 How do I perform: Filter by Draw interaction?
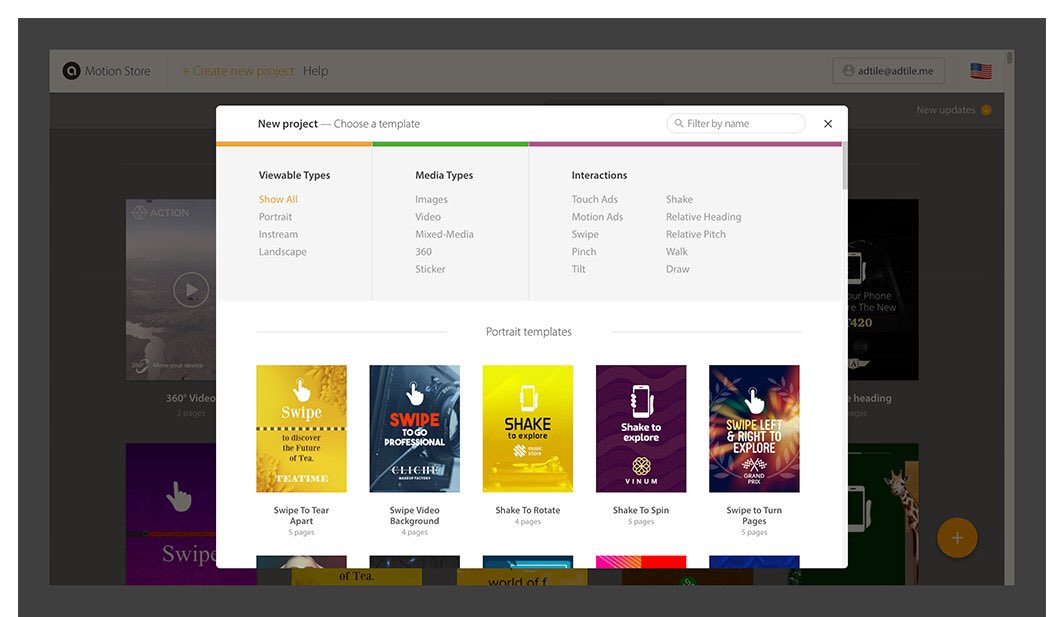click(x=677, y=269)
